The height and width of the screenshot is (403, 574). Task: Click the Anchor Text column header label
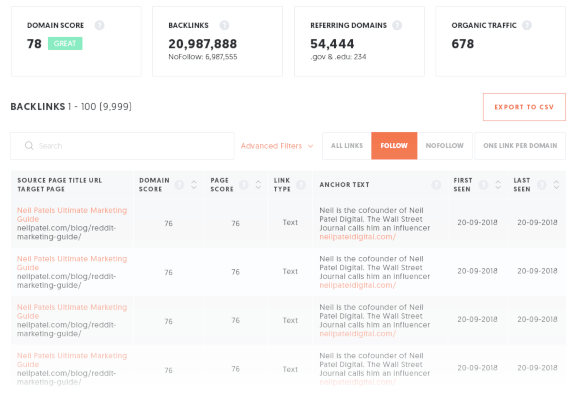point(344,185)
